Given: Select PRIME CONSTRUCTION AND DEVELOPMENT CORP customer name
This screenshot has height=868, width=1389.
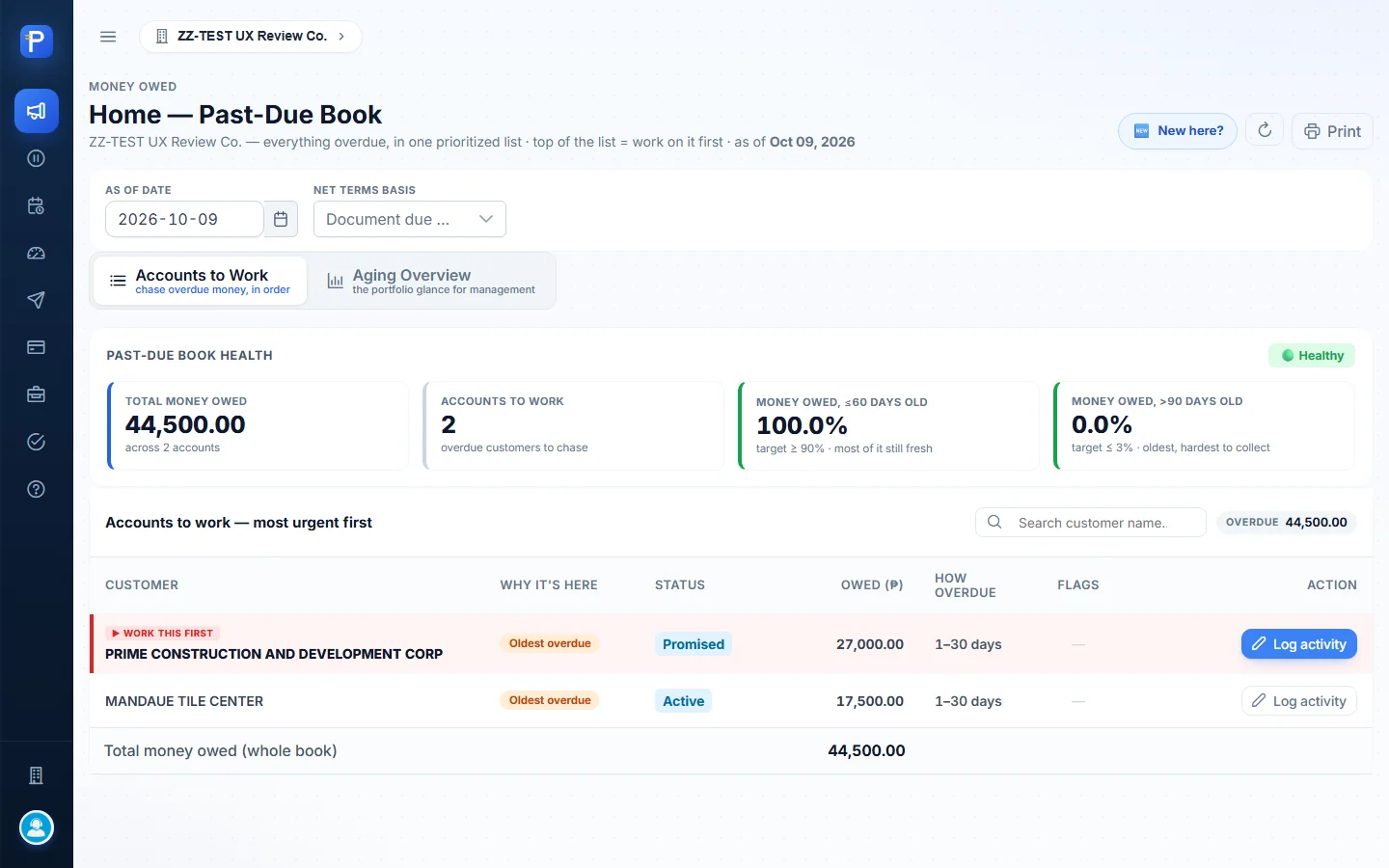Looking at the screenshot, I should point(274,654).
